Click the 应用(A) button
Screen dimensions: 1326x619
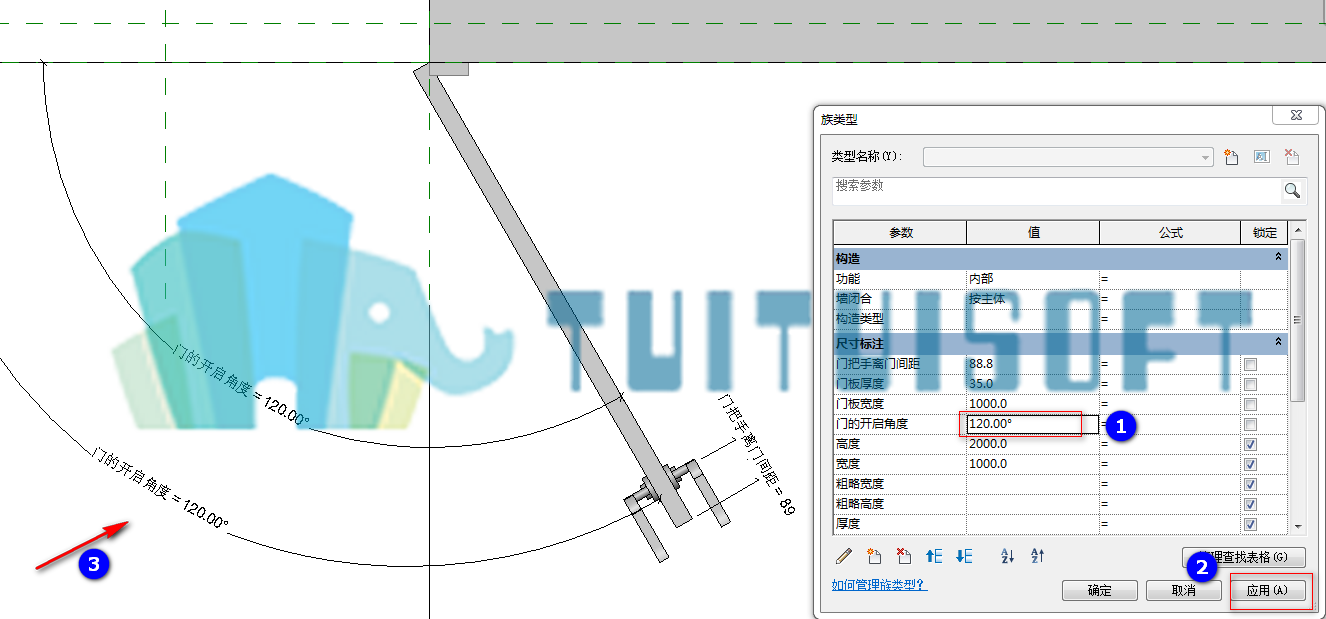(x=1268, y=590)
